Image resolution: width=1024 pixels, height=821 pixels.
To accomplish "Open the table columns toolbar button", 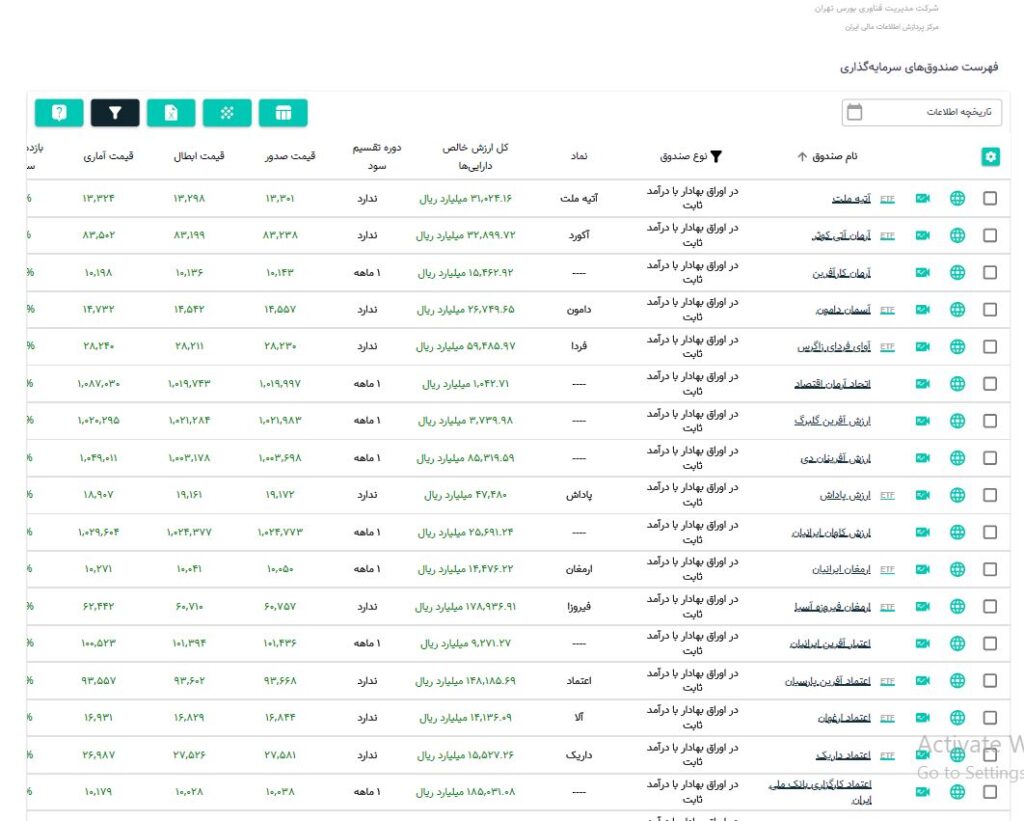I will [x=283, y=113].
